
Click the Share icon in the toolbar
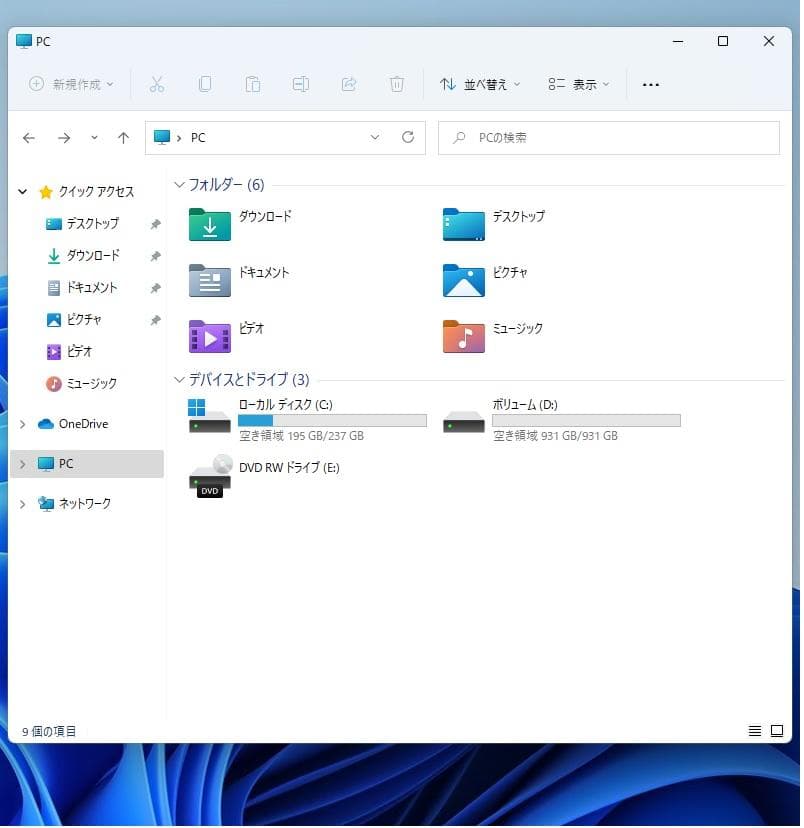[x=349, y=84]
